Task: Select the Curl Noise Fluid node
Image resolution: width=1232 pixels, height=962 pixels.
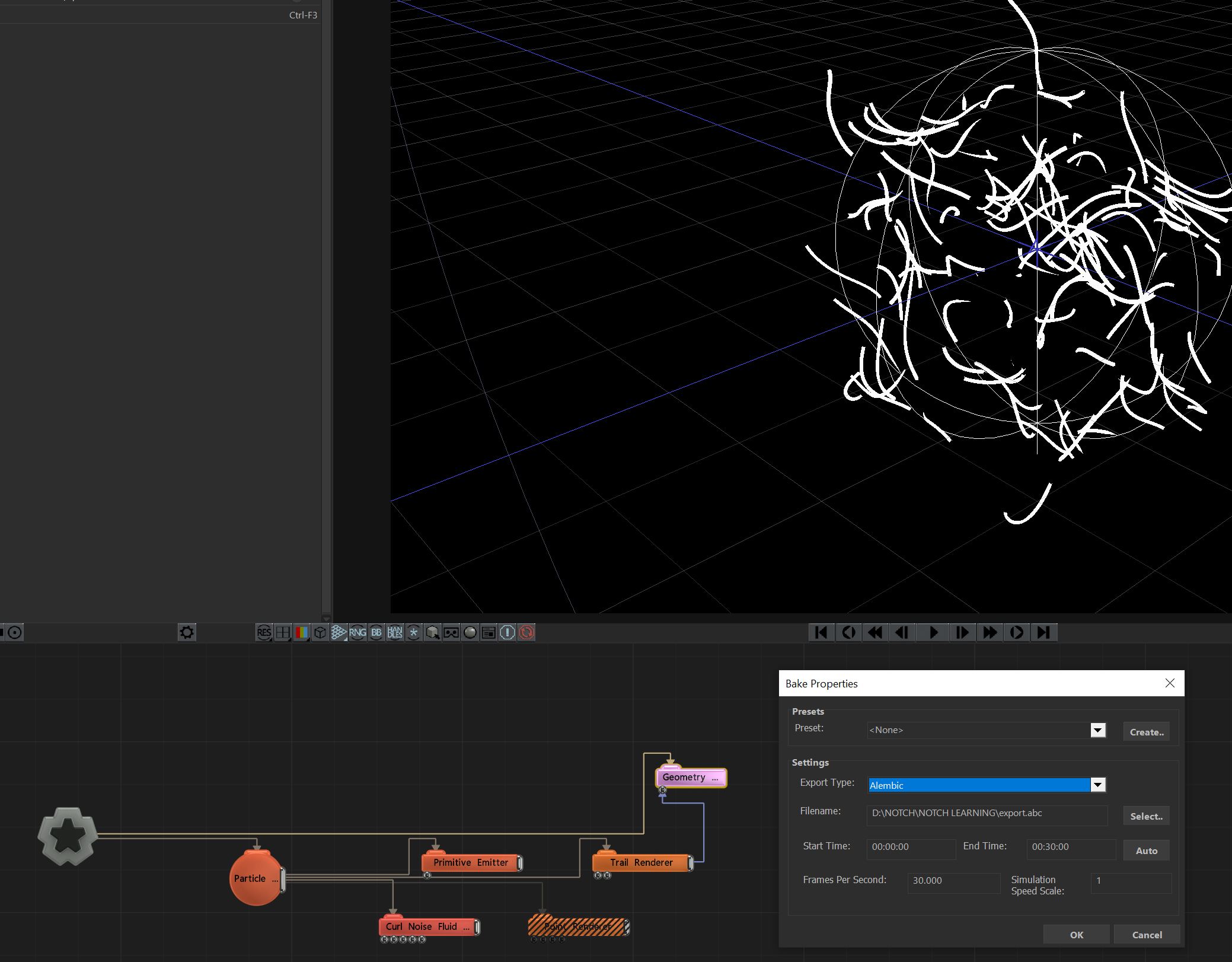Action: [429, 926]
